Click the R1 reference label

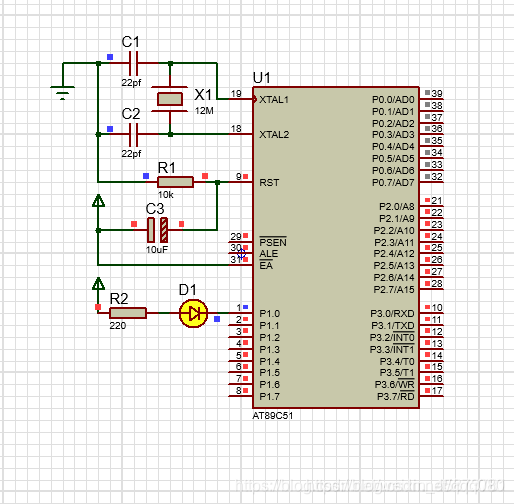[x=167, y=168]
